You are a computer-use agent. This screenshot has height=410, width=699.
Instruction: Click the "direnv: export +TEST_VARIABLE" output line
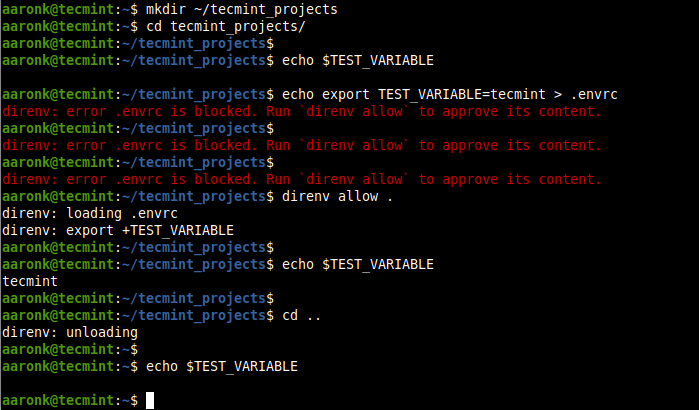pos(118,230)
